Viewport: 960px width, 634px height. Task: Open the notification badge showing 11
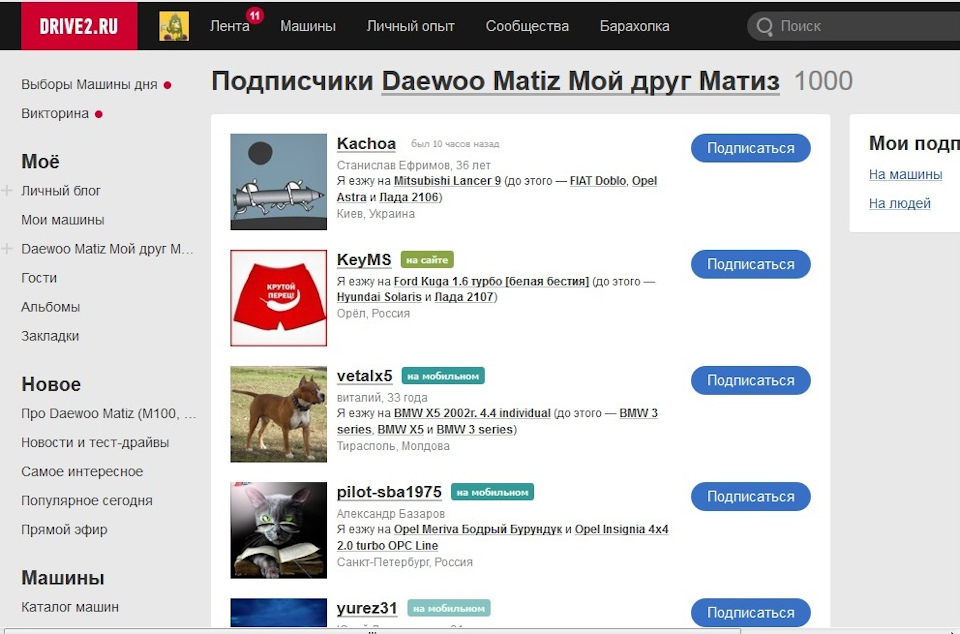[x=255, y=15]
